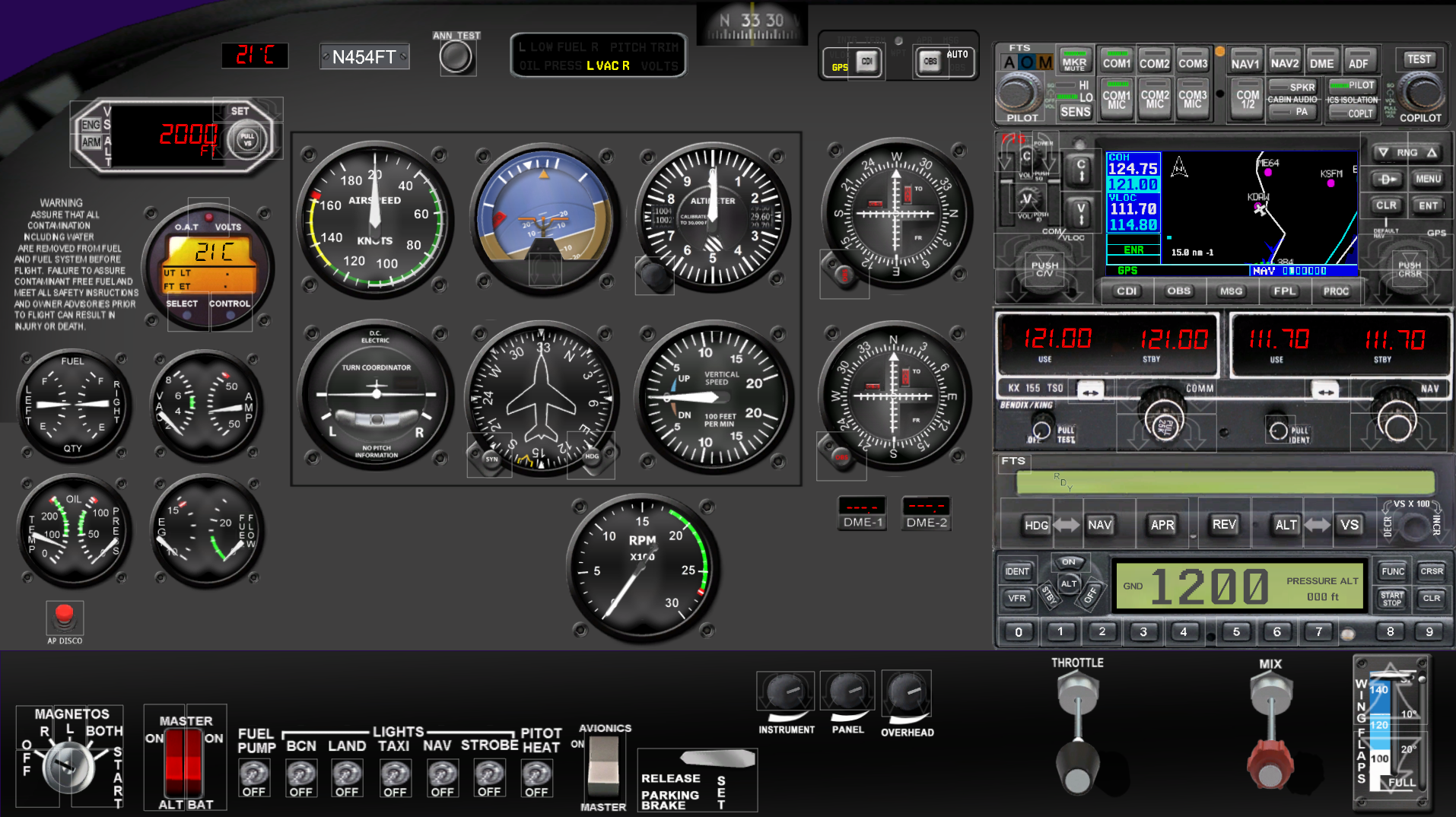The width and height of the screenshot is (1456, 817).
Task: Engage the autopilot APR mode button
Action: point(1162,525)
